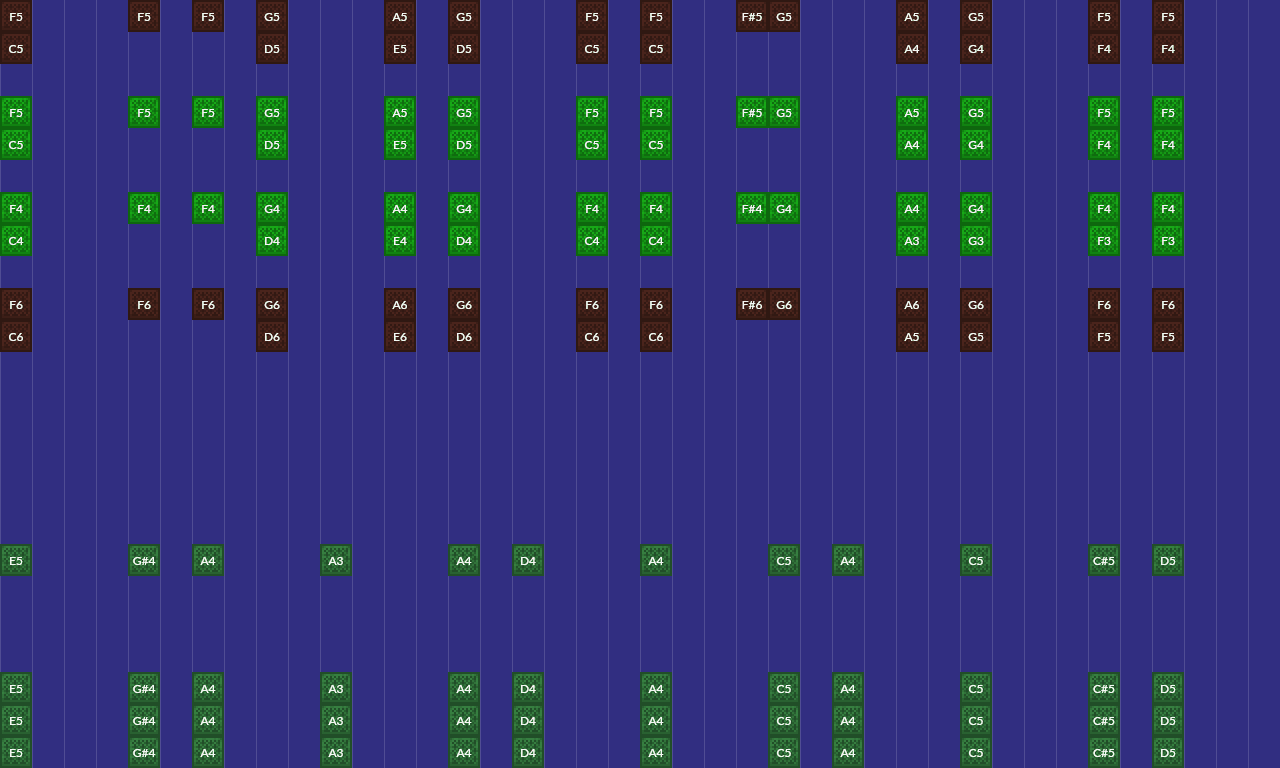
Task: Select the G4 note adjacent to F#4
Action: coord(784,208)
